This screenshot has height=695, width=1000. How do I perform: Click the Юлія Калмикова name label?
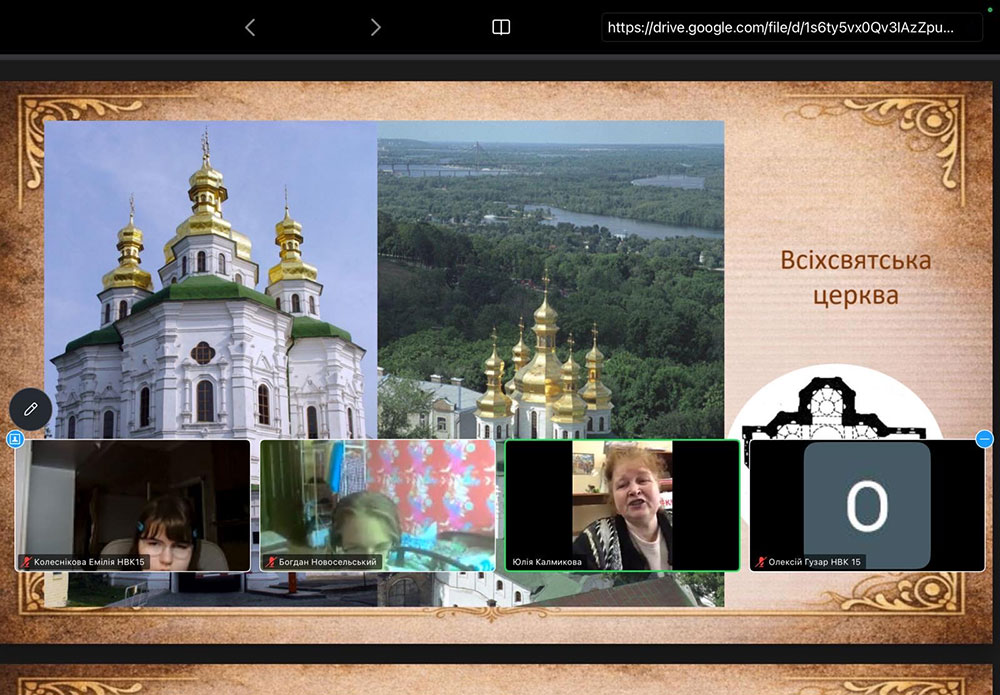tap(547, 562)
